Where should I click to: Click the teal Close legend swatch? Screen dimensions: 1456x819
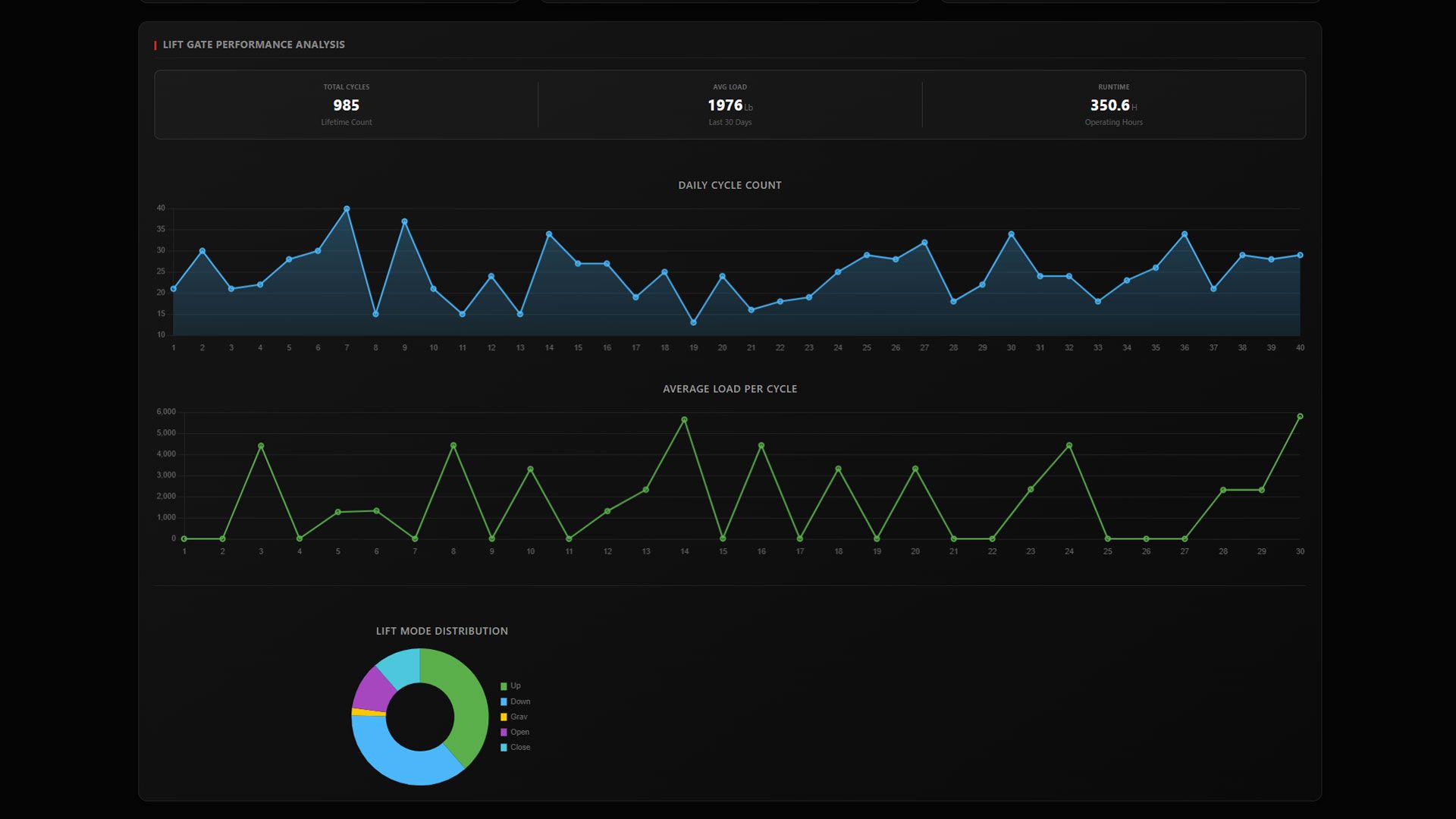(x=504, y=748)
